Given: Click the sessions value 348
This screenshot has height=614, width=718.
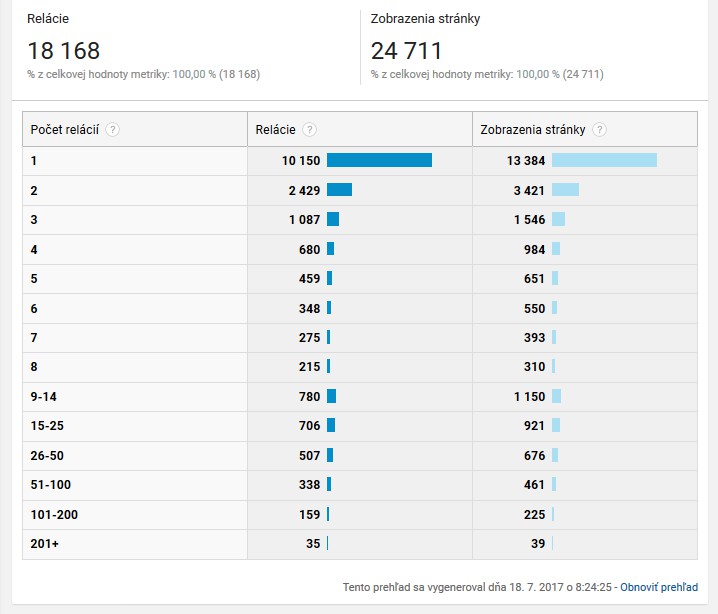Looking at the screenshot, I should click(x=310, y=309).
